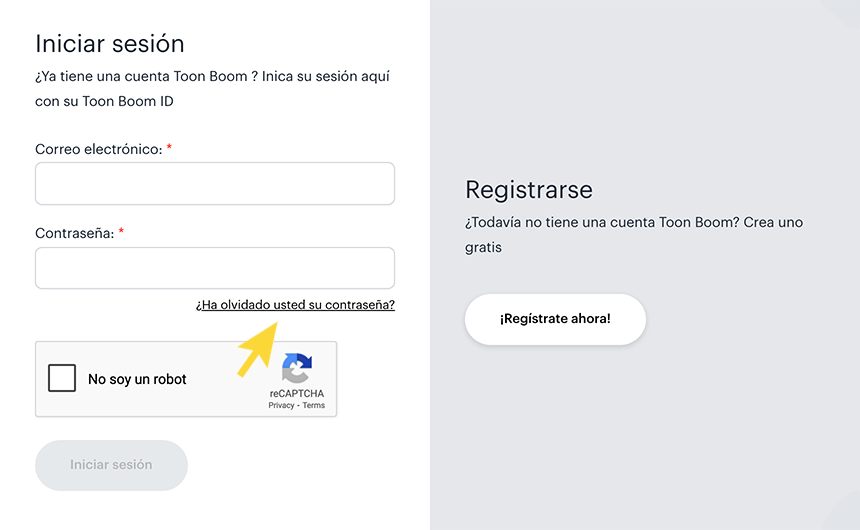Open the forgotten password link
860x530 pixels.
[295, 305]
